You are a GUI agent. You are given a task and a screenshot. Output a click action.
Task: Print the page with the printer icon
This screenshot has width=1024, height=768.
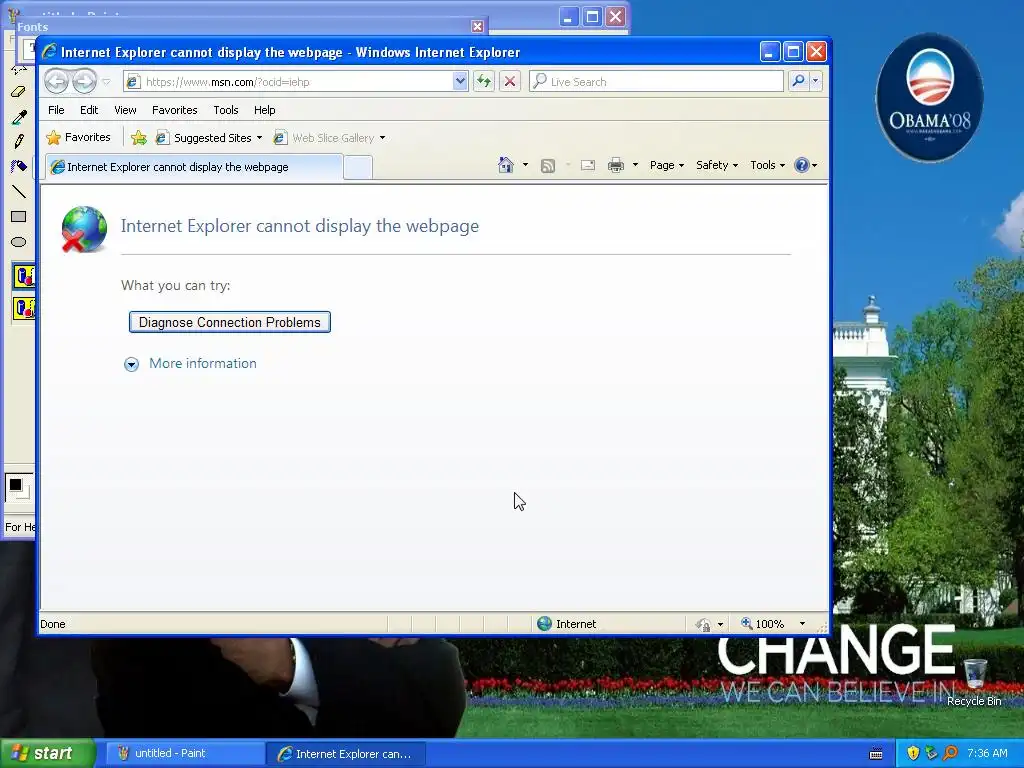point(616,165)
